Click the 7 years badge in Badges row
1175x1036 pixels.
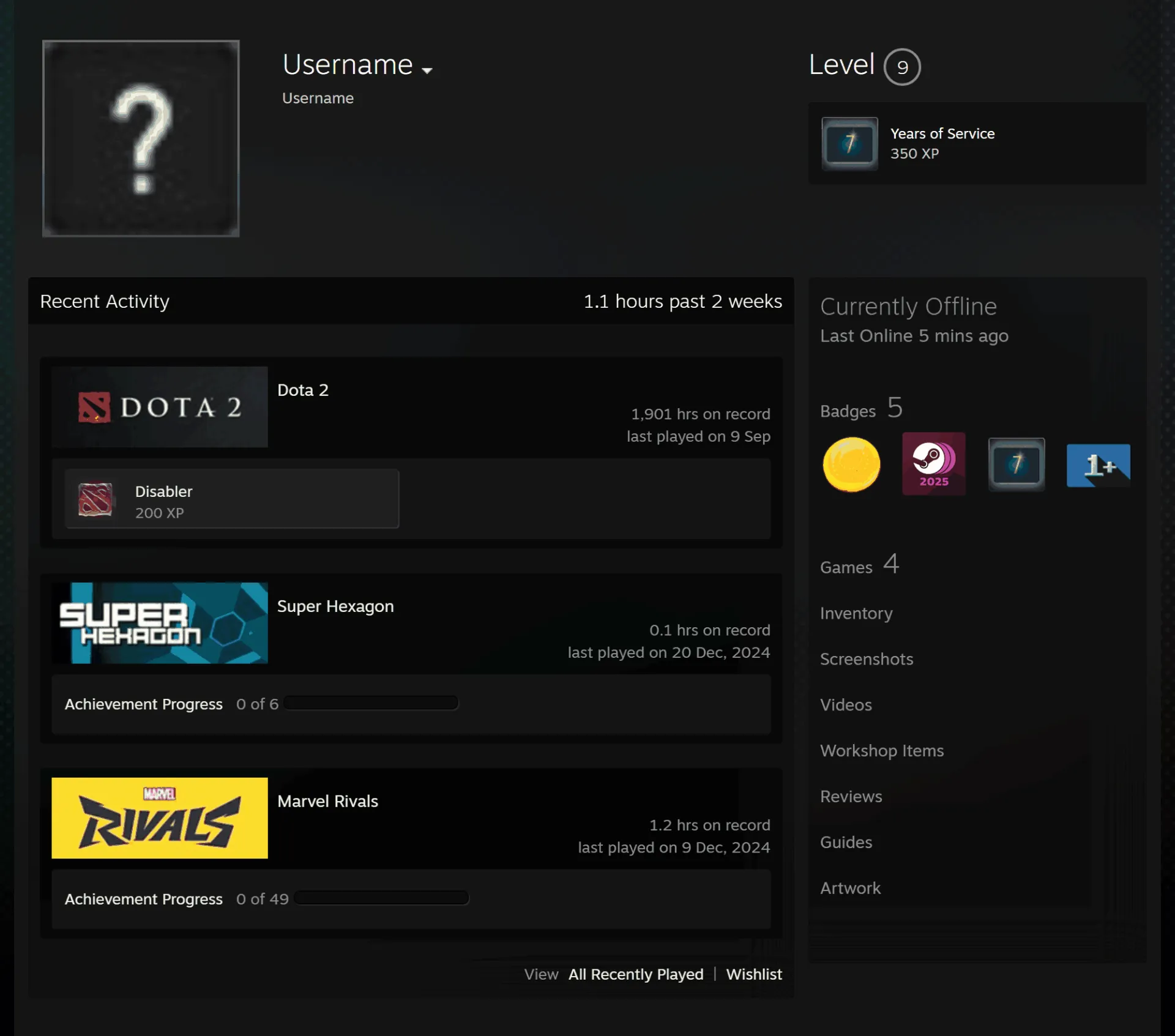1016,464
